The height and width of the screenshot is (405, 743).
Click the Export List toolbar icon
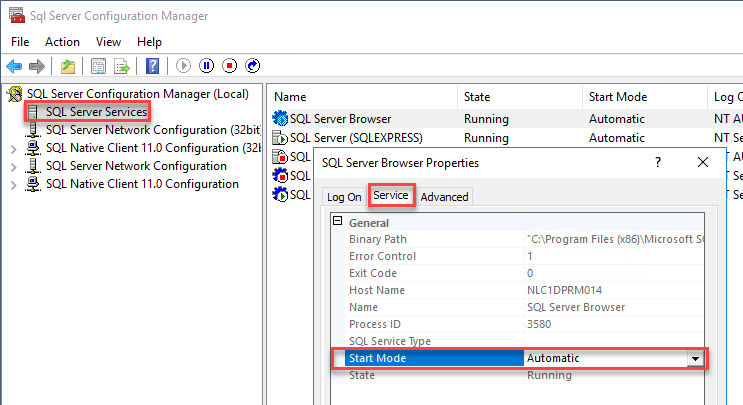coord(121,66)
